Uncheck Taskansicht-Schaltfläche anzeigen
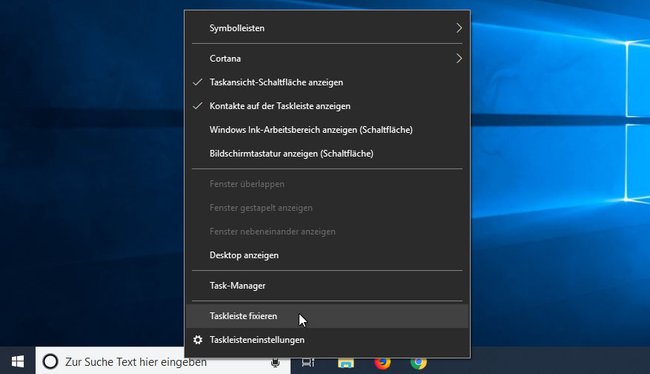Screen dimensions: 650x374 327,83
